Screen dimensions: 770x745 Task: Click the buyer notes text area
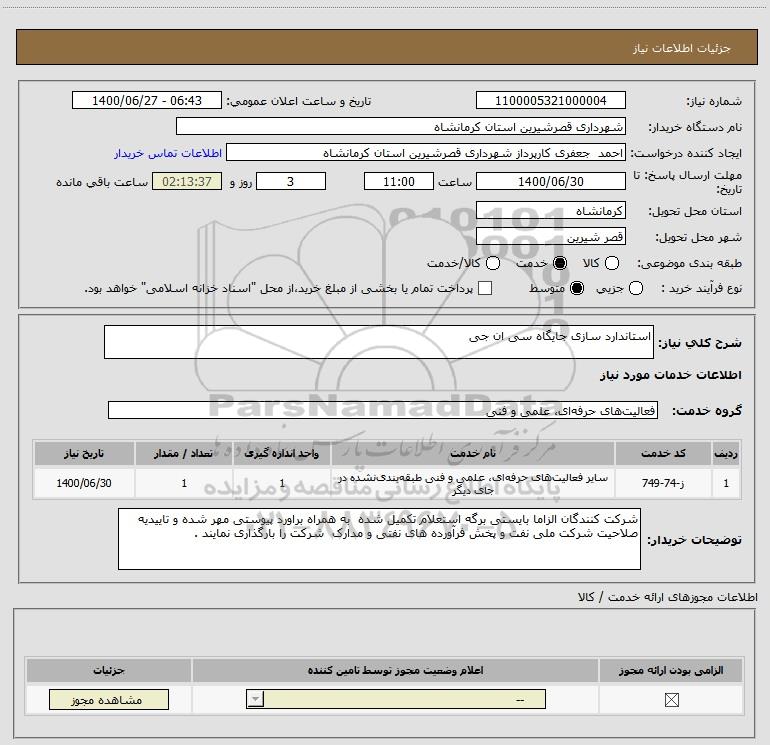click(x=379, y=539)
